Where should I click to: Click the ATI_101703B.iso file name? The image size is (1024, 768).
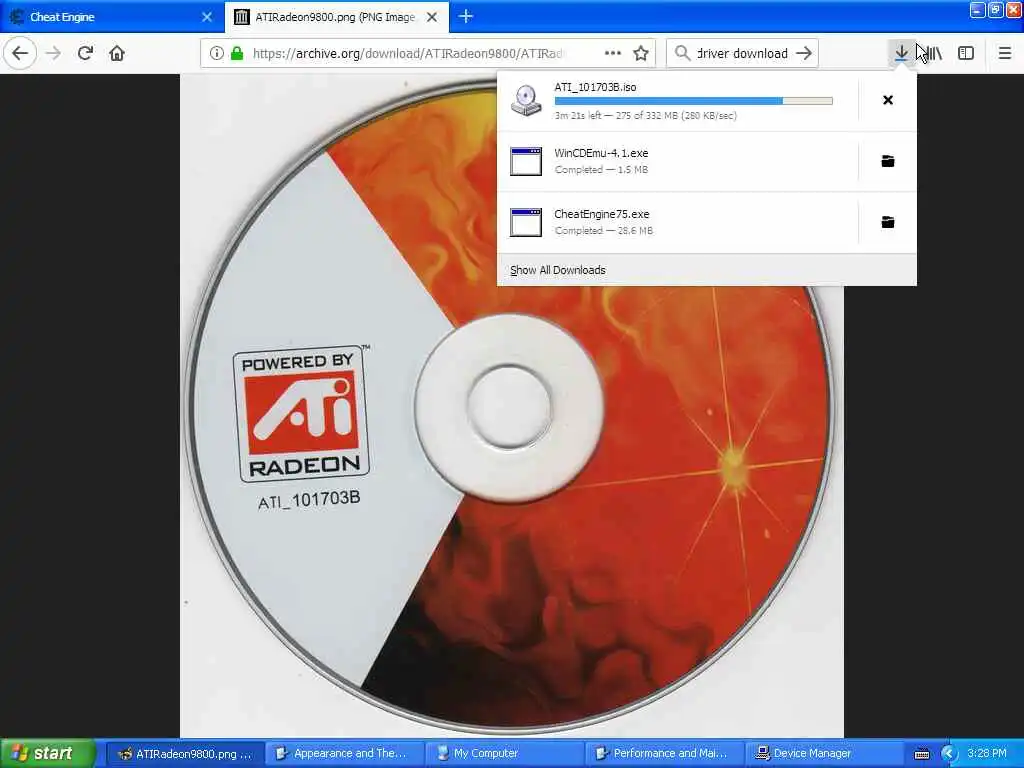click(x=596, y=88)
